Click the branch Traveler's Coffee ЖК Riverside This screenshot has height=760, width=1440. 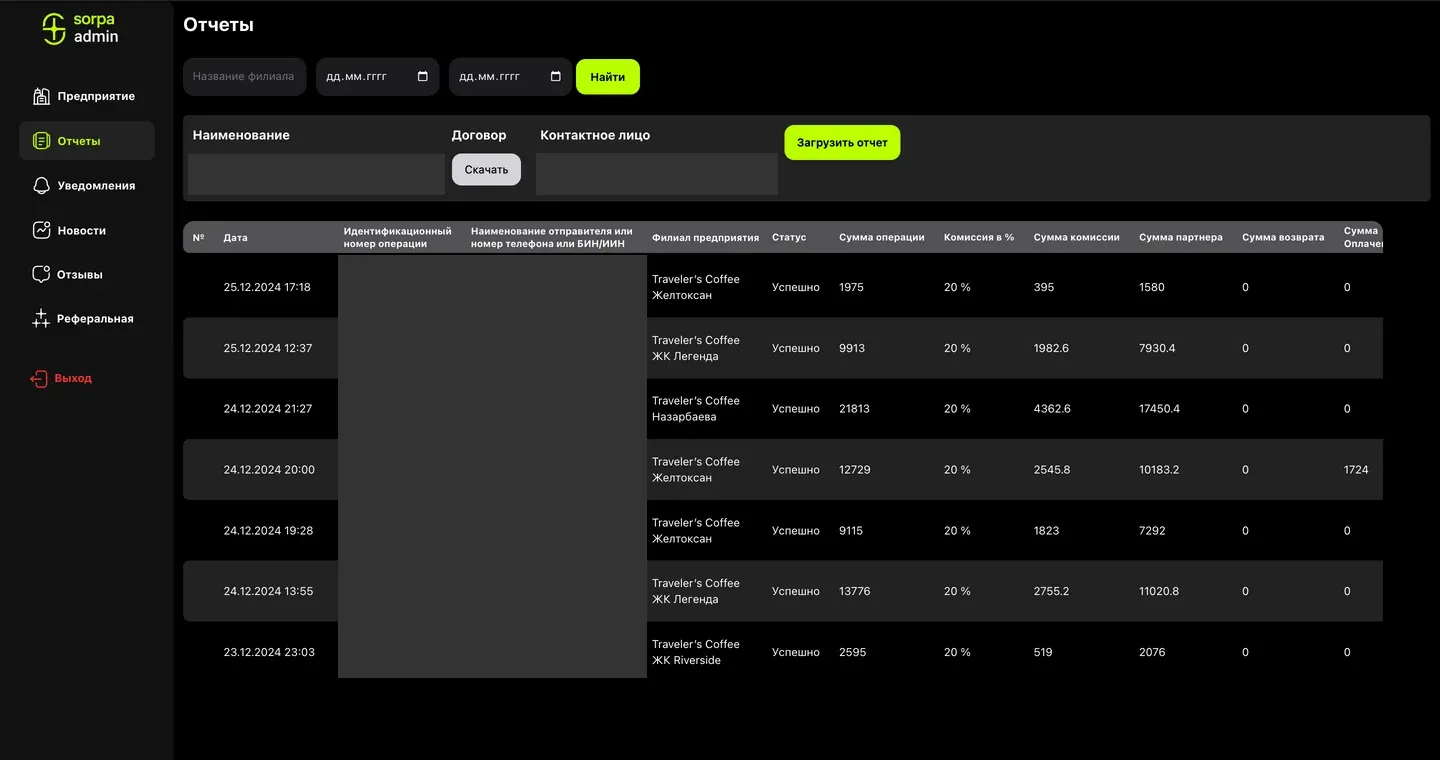click(x=696, y=652)
